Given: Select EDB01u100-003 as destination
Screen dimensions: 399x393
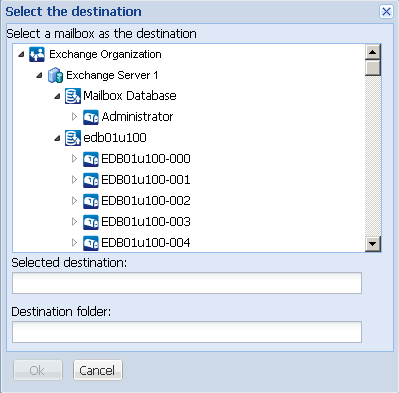Looking at the screenshot, I should (146, 222).
